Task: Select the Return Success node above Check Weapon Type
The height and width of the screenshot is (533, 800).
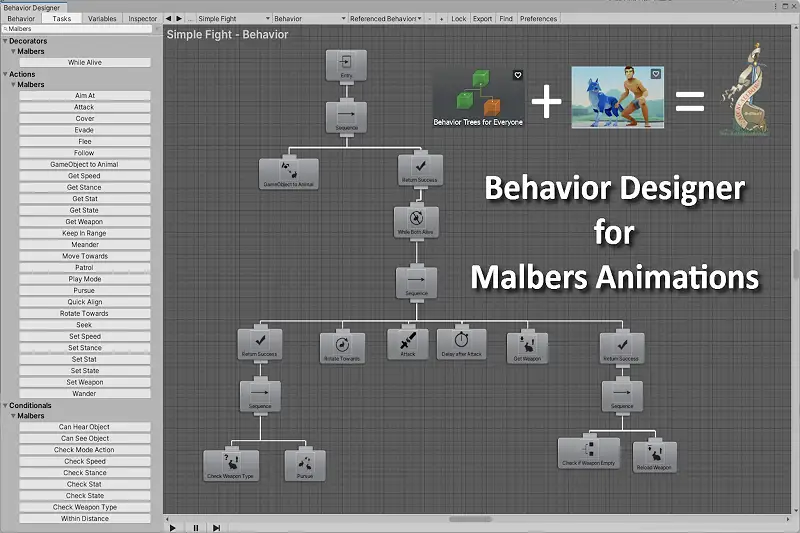Action: coord(260,344)
